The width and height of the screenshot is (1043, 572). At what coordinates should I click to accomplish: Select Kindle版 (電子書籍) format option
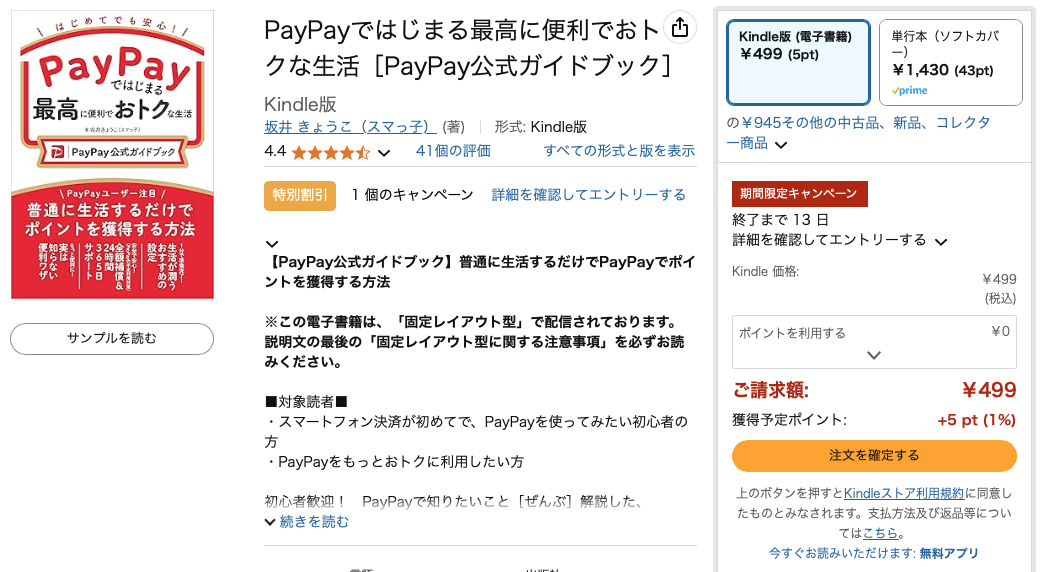[798, 63]
